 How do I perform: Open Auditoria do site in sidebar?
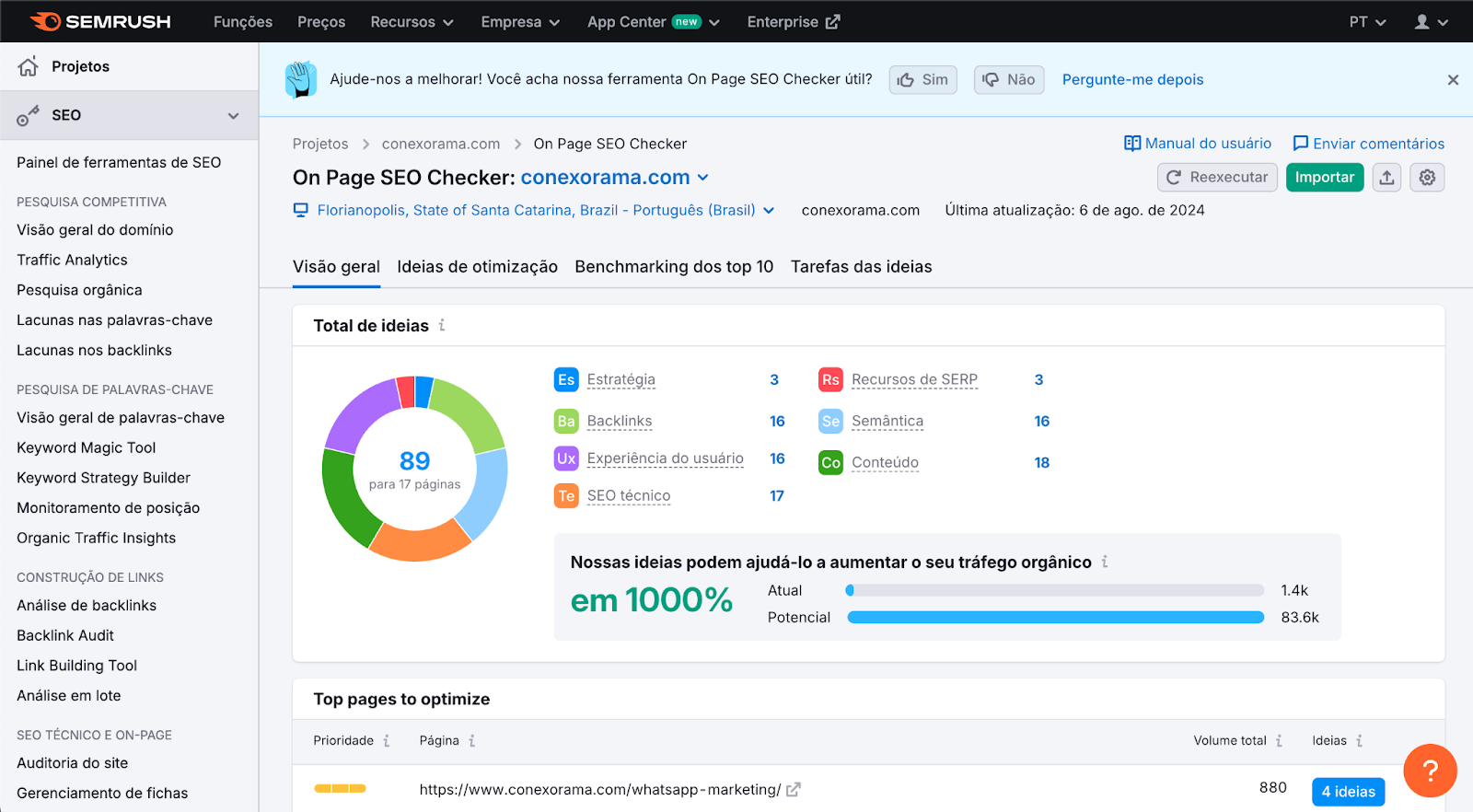(73, 762)
